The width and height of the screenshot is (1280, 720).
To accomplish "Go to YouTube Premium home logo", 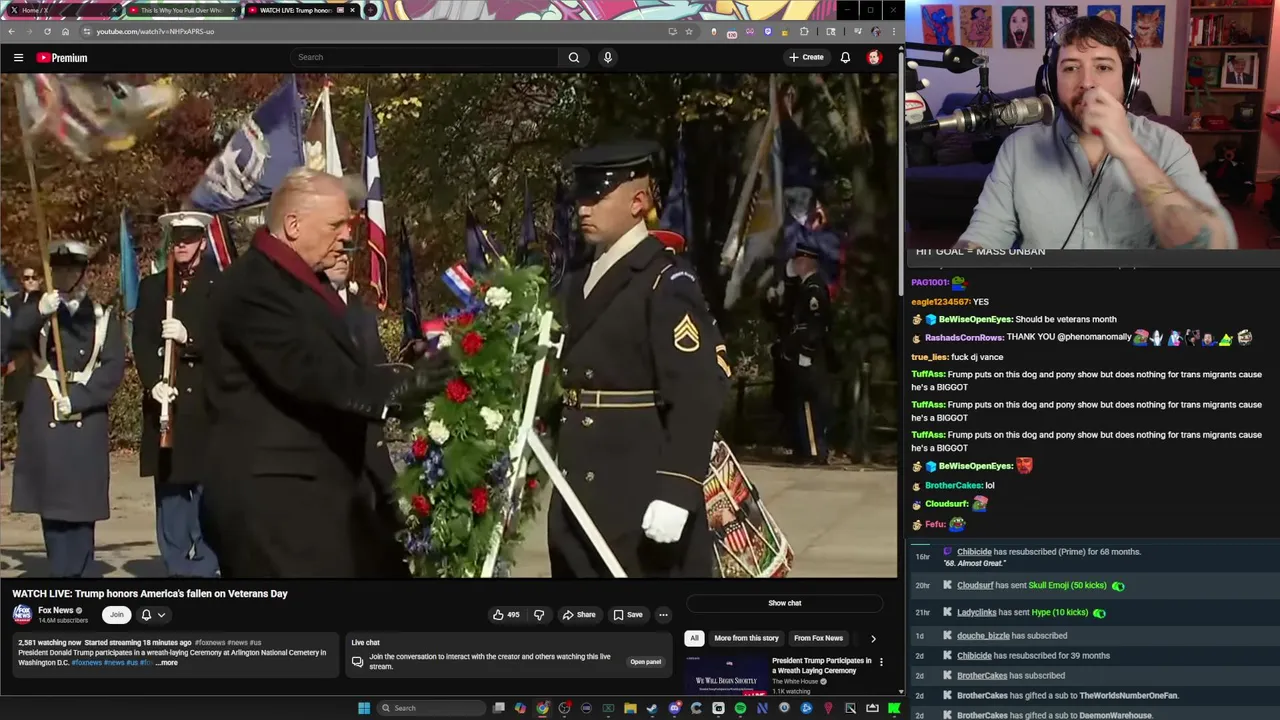I will tap(62, 58).
